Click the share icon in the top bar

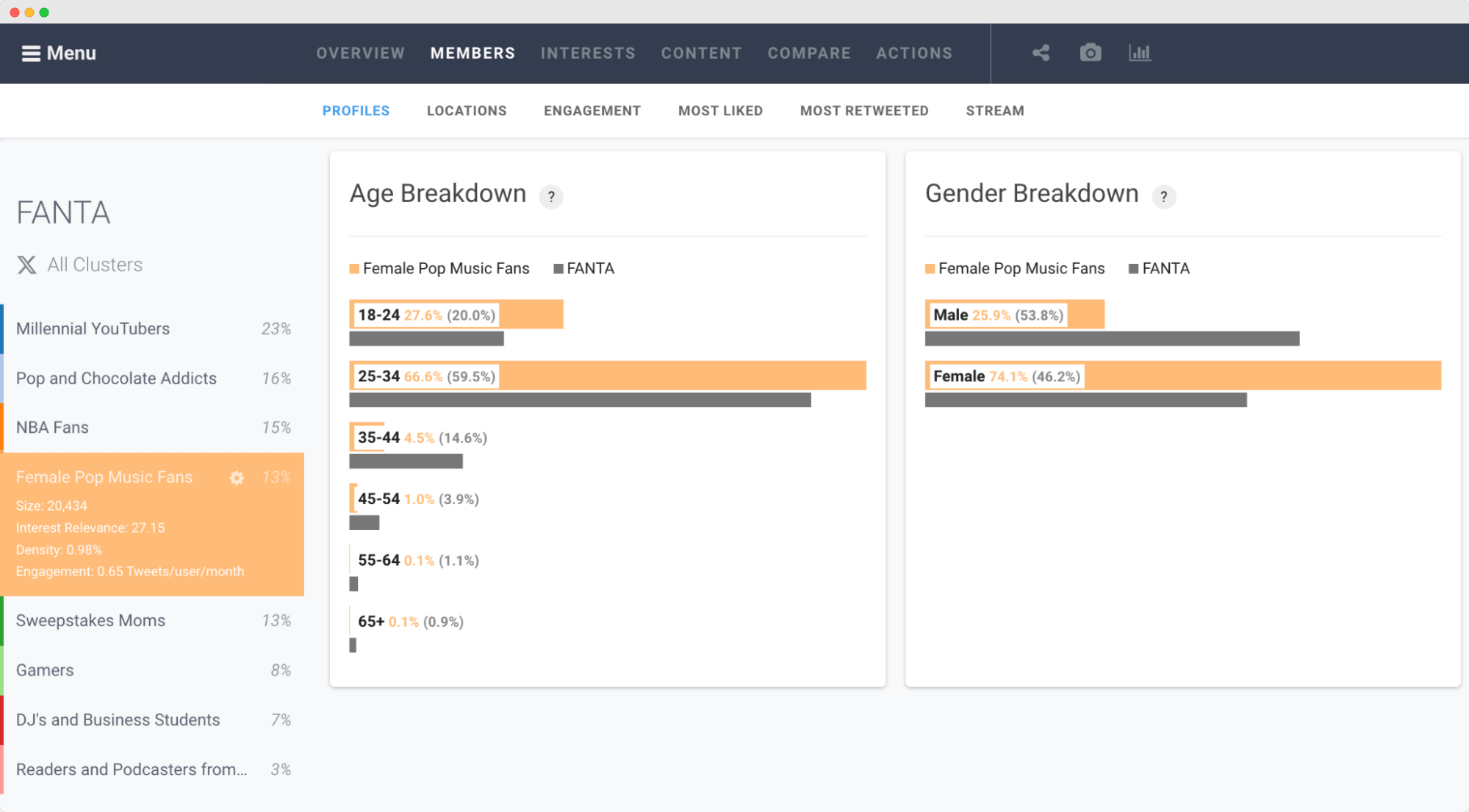click(x=1041, y=53)
